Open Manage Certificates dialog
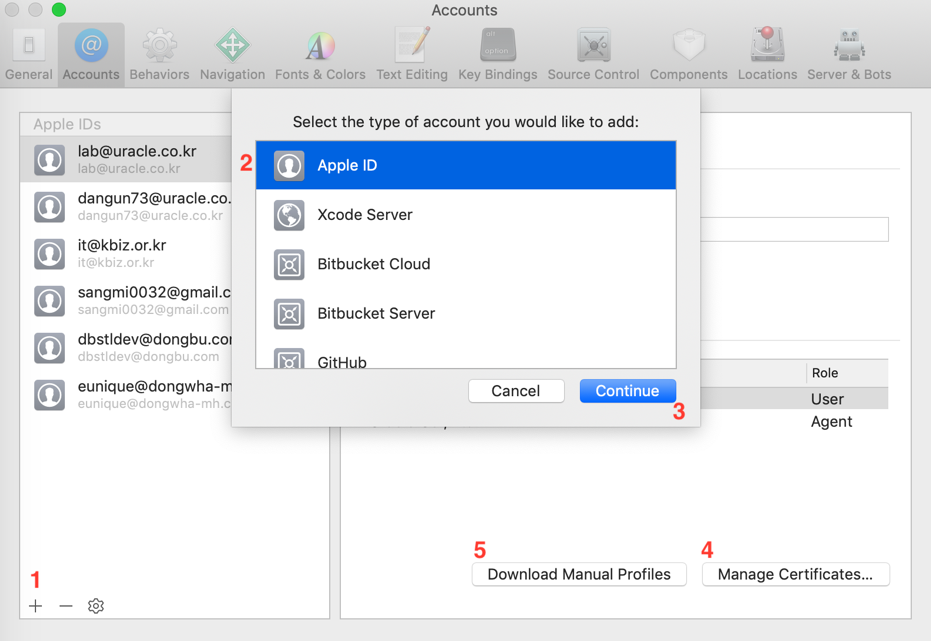The width and height of the screenshot is (931, 641). click(x=796, y=574)
